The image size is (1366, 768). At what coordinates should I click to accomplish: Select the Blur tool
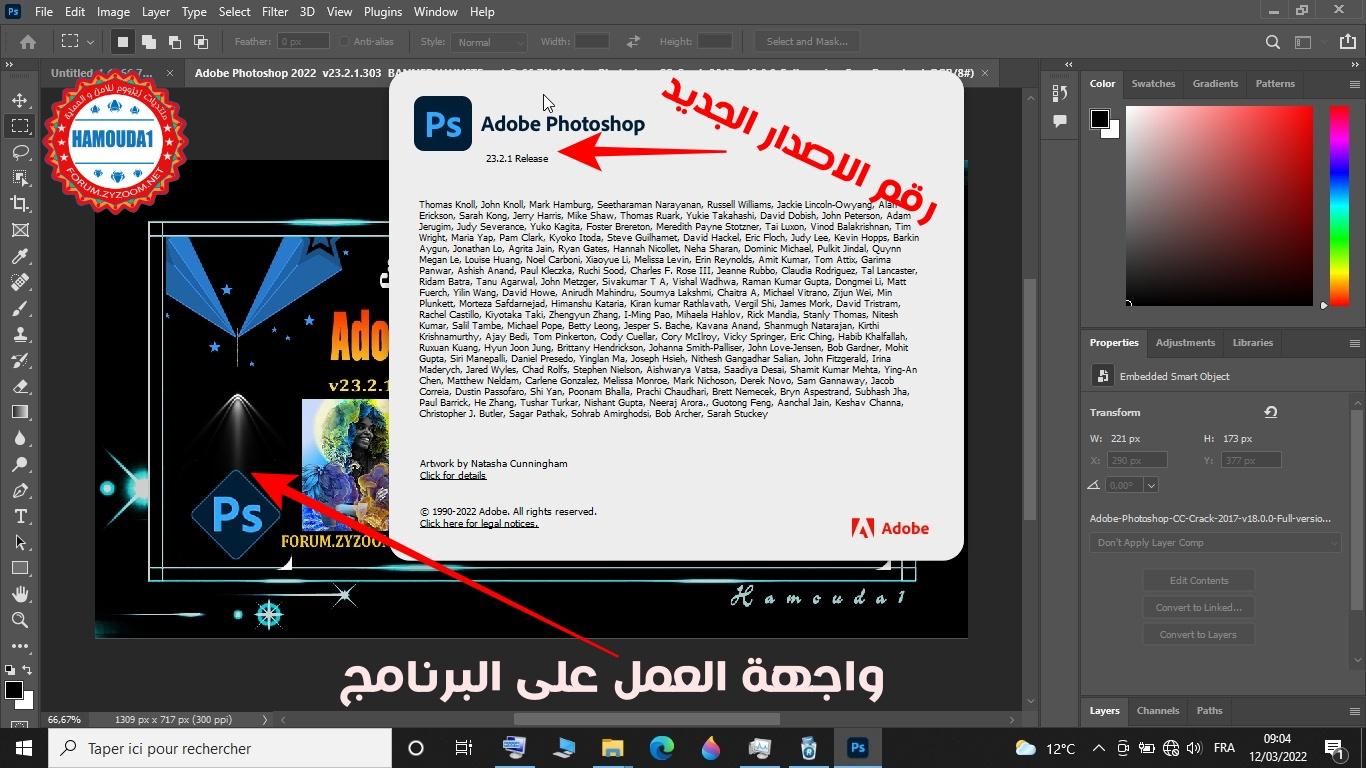pos(20,438)
